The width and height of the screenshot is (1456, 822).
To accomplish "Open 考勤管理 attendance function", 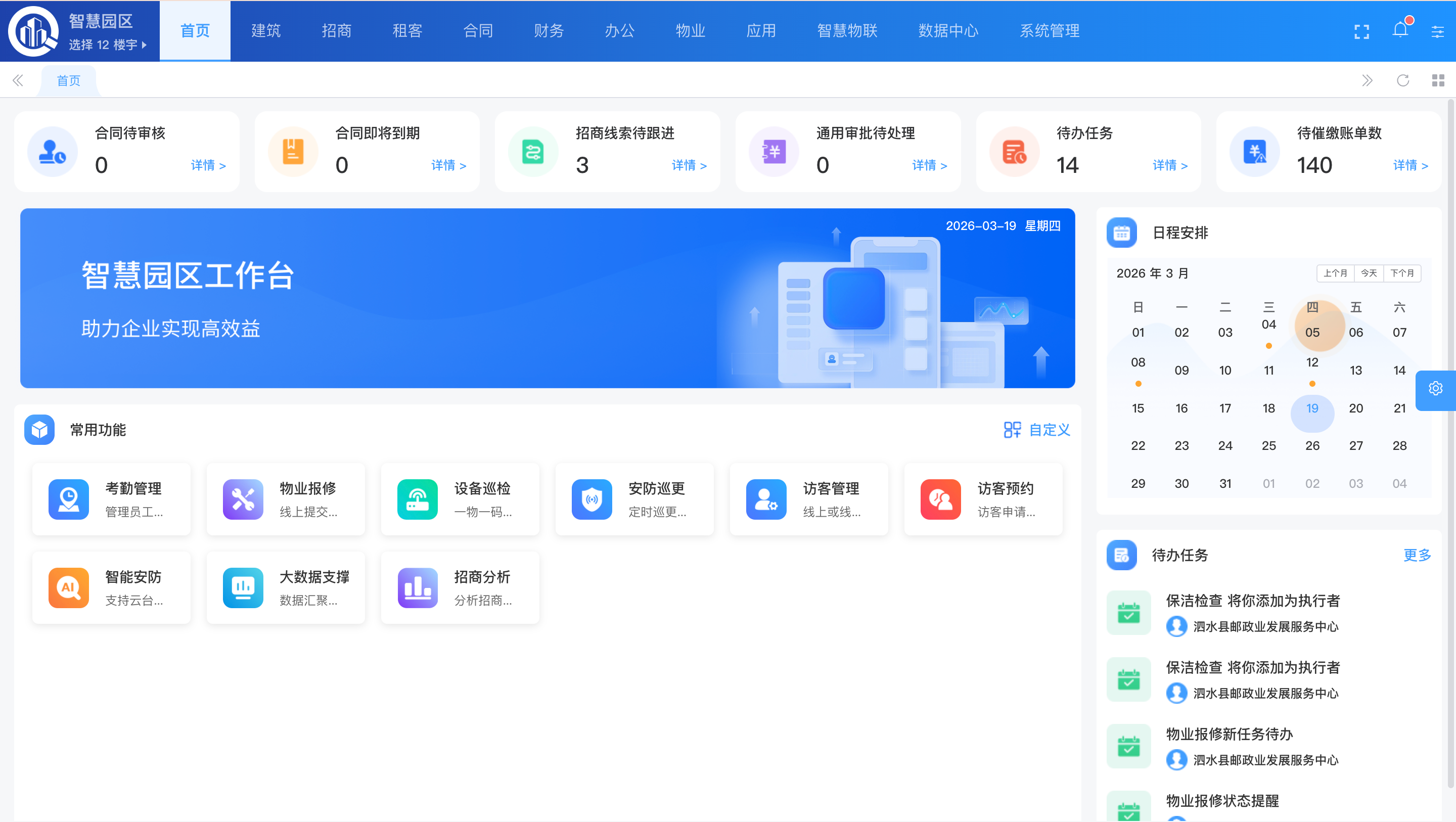I will coord(111,499).
